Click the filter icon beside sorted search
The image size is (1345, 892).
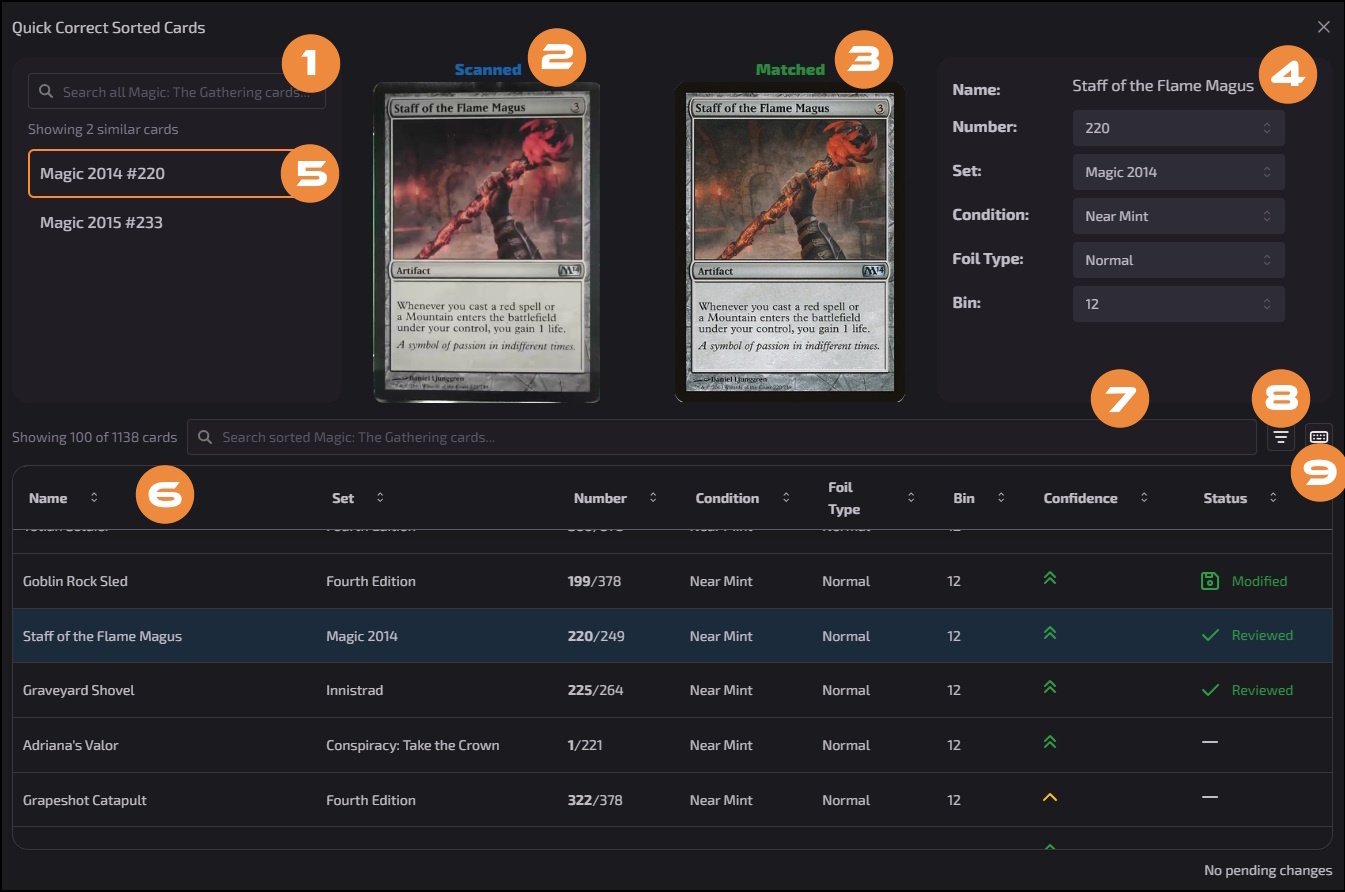[x=1280, y=437]
